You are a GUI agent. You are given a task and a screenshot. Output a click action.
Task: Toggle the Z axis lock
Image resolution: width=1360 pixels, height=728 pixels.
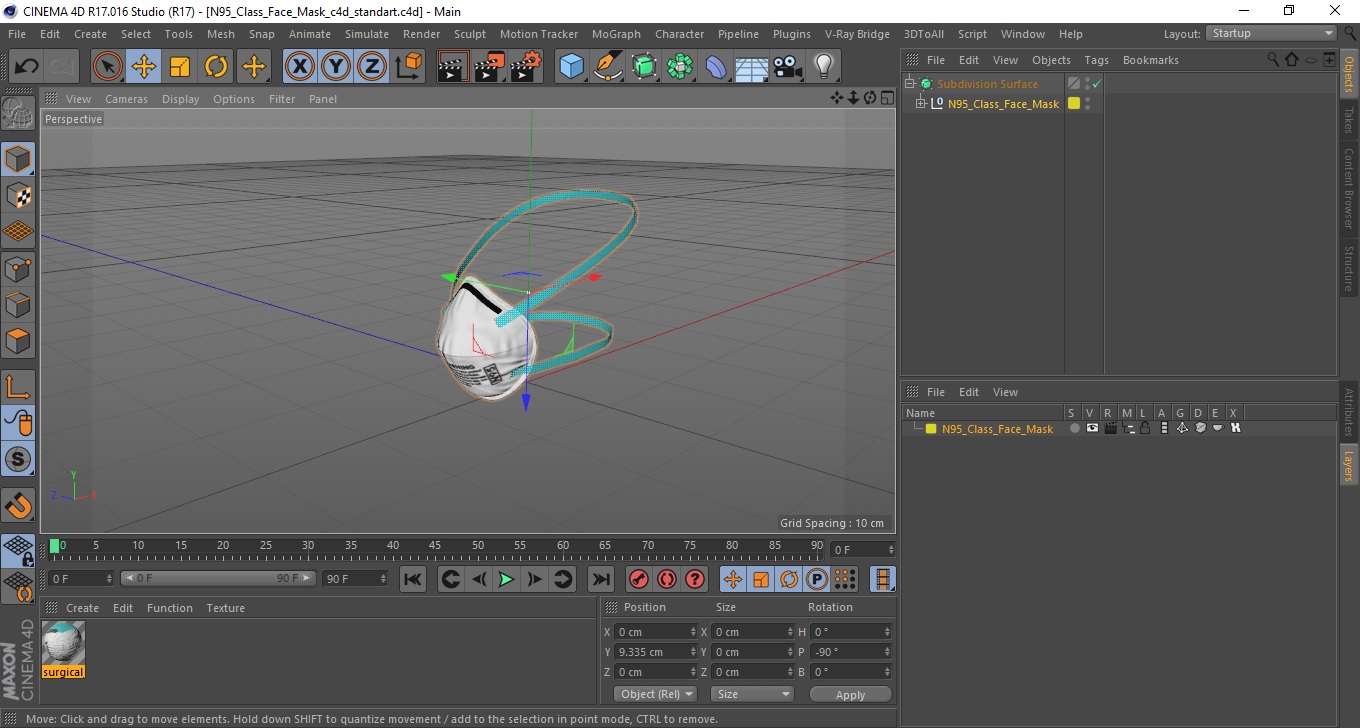point(372,67)
